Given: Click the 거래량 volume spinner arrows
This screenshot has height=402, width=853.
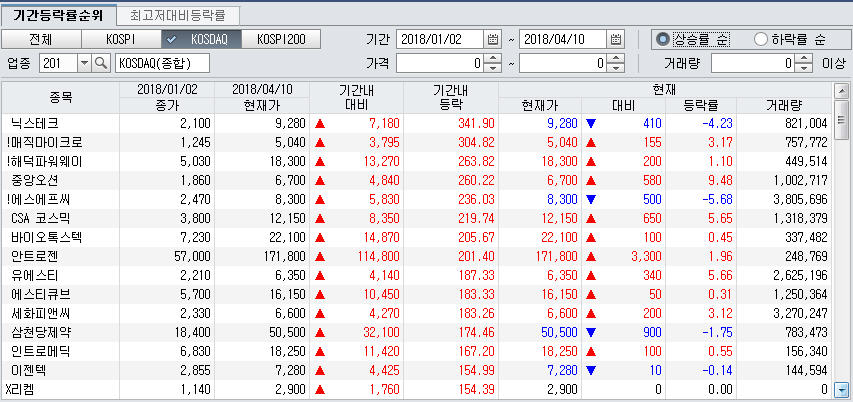Looking at the screenshot, I should click(x=803, y=64).
